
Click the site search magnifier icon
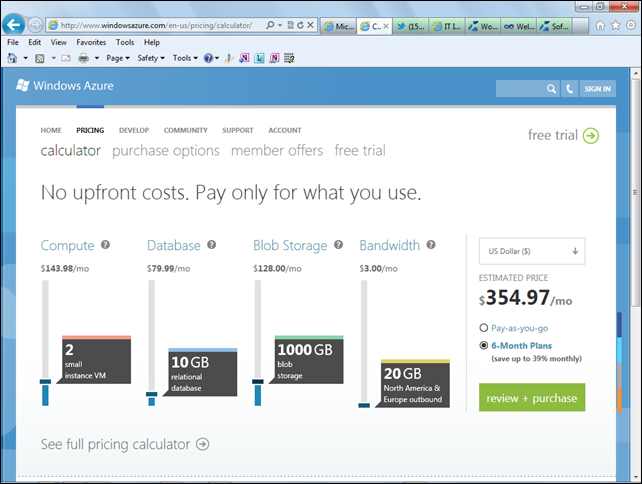tap(552, 88)
